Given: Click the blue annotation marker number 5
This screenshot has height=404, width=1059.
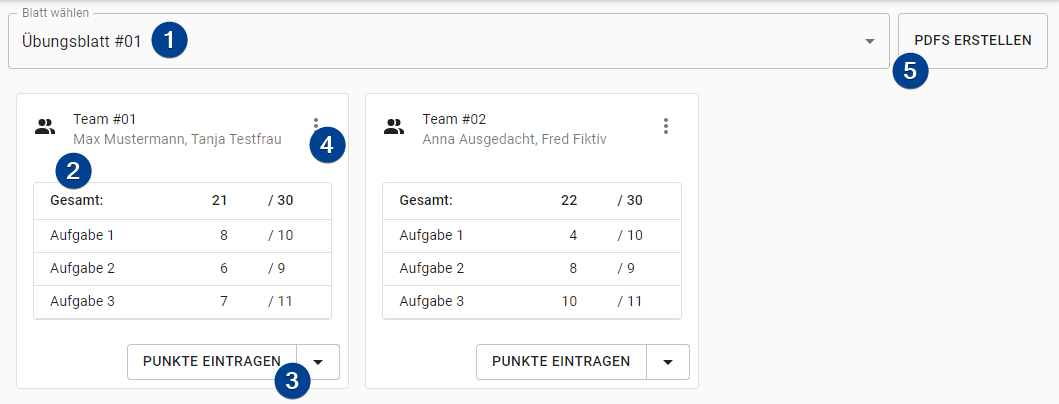Looking at the screenshot, I should click(910, 71).
